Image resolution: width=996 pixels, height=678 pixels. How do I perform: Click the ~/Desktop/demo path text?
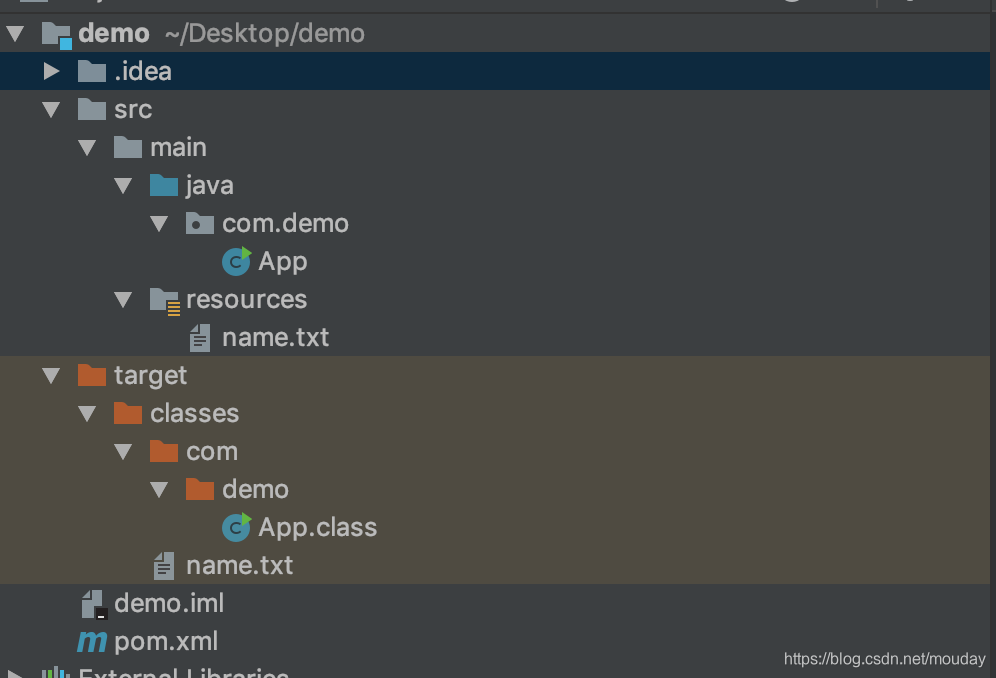pos(265,33)
